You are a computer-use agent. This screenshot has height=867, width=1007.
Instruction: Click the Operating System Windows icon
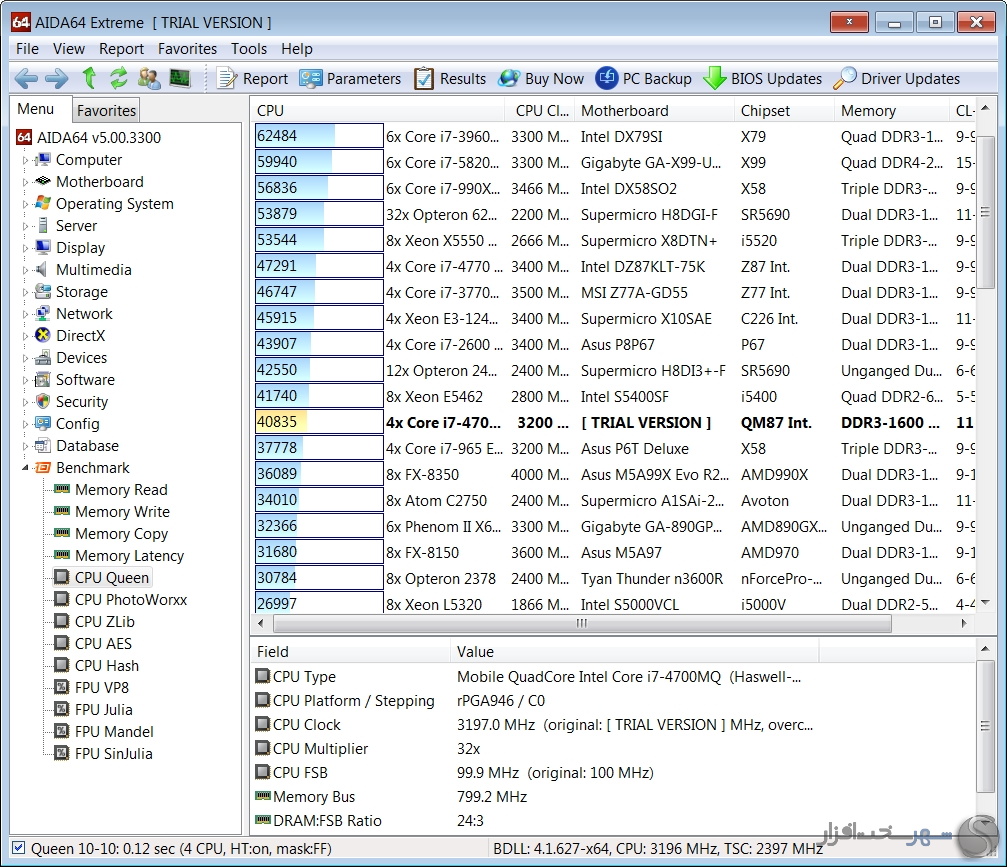tap(42, 203)
